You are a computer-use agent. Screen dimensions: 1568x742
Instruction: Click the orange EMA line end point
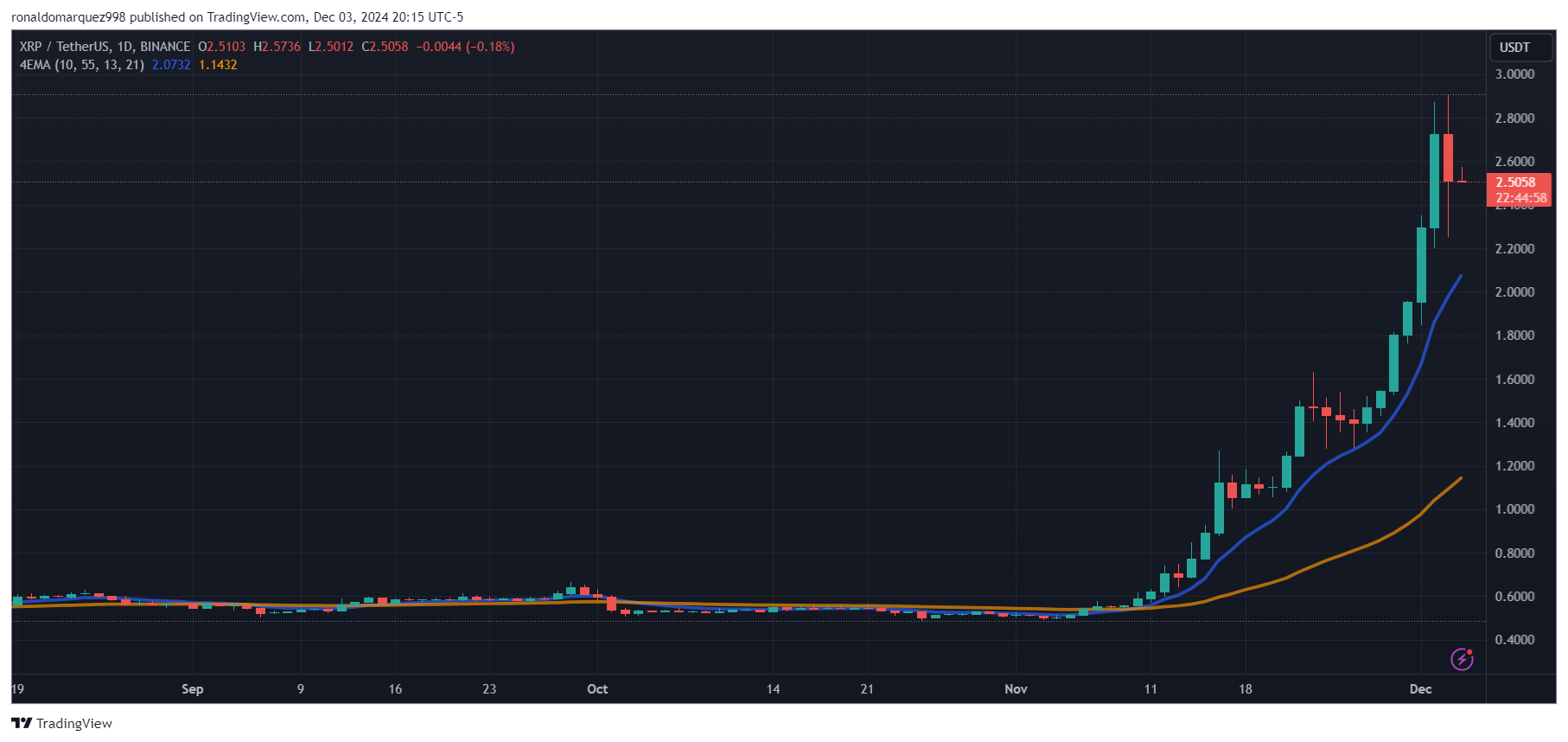(1460, 478)
